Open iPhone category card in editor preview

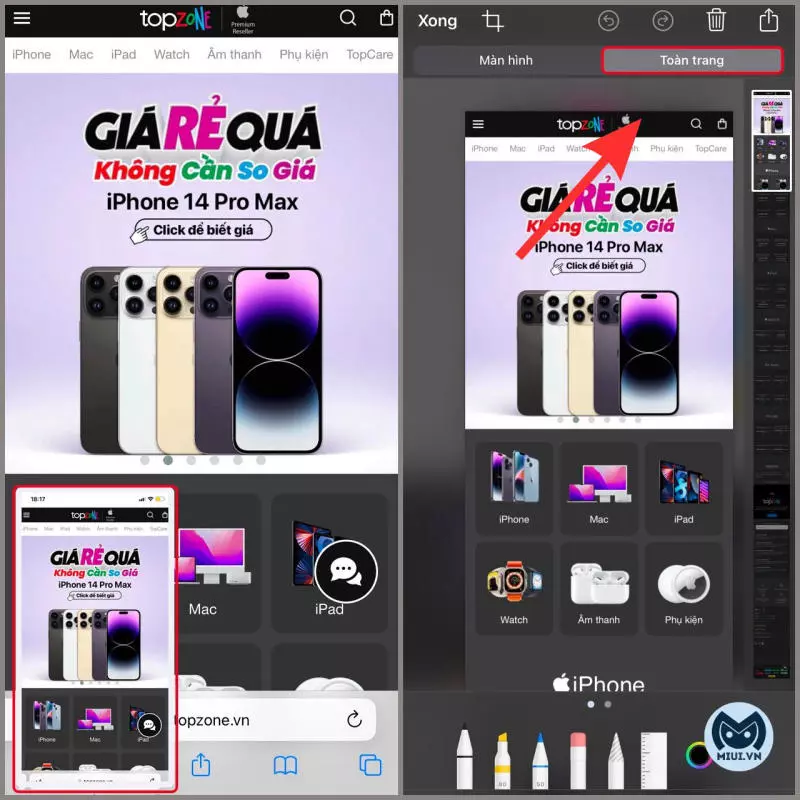(x=514, y=489)
